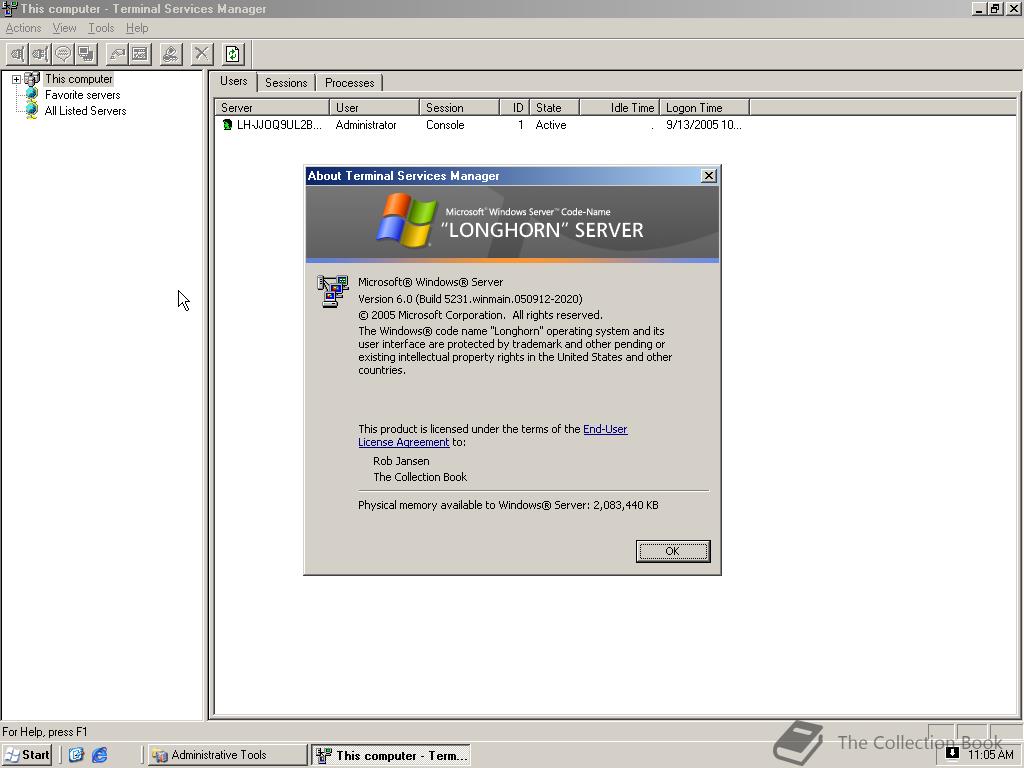Sort by the State column header
Image resolution: width=1024 pixels, height=768 pixels.
(x=554, y=108)
